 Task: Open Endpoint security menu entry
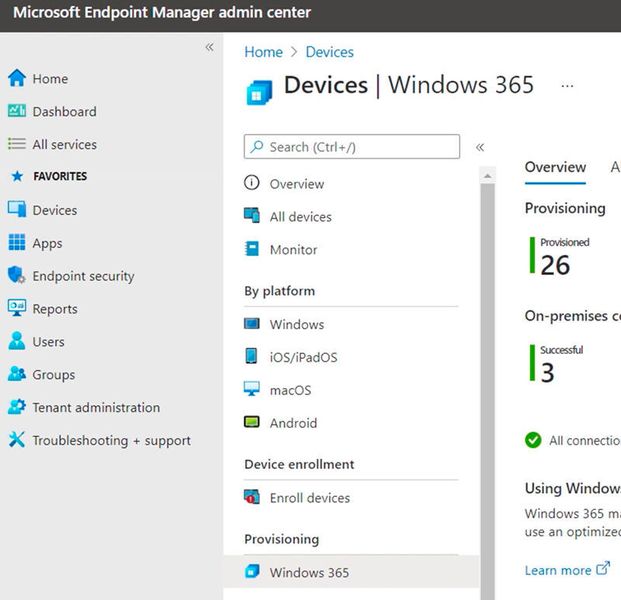[83, 276]
